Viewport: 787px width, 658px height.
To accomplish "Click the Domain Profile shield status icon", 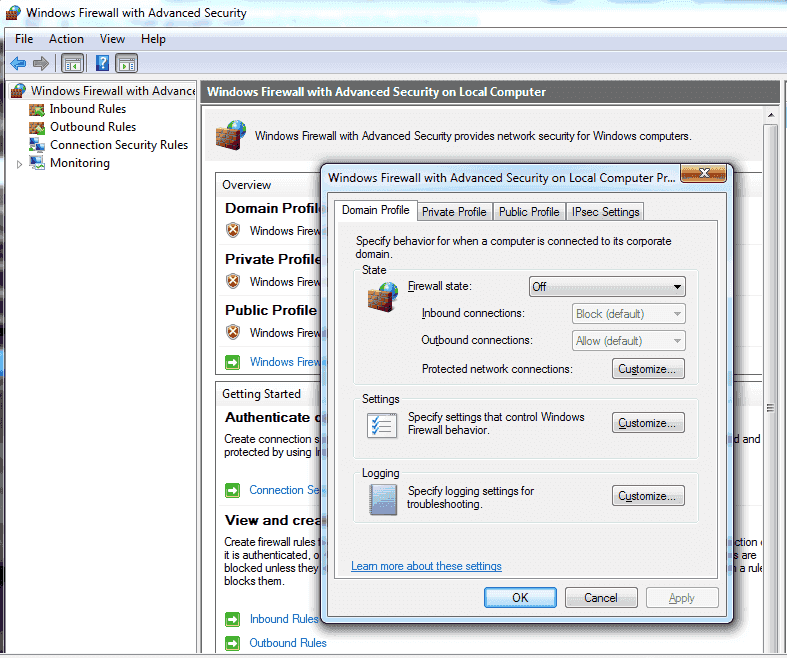I will click(233, 230).
